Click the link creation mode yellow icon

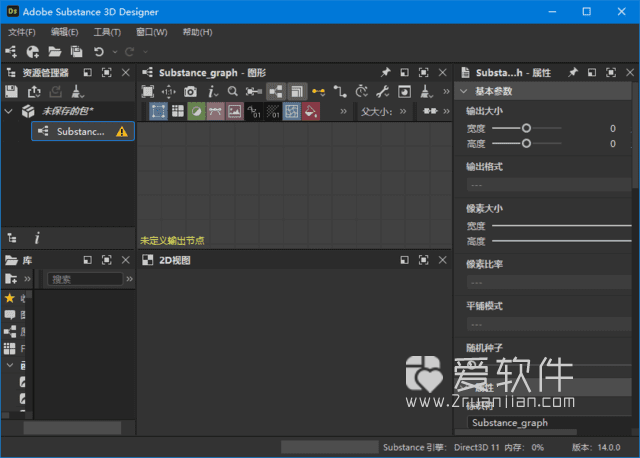[x=318, y=91]
